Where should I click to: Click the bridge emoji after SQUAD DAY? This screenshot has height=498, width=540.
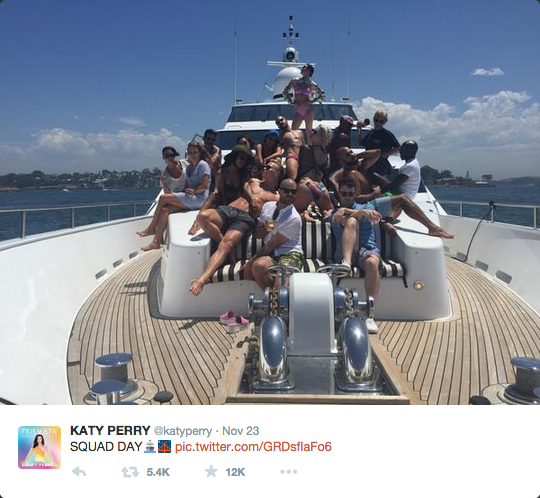[164, 447]
